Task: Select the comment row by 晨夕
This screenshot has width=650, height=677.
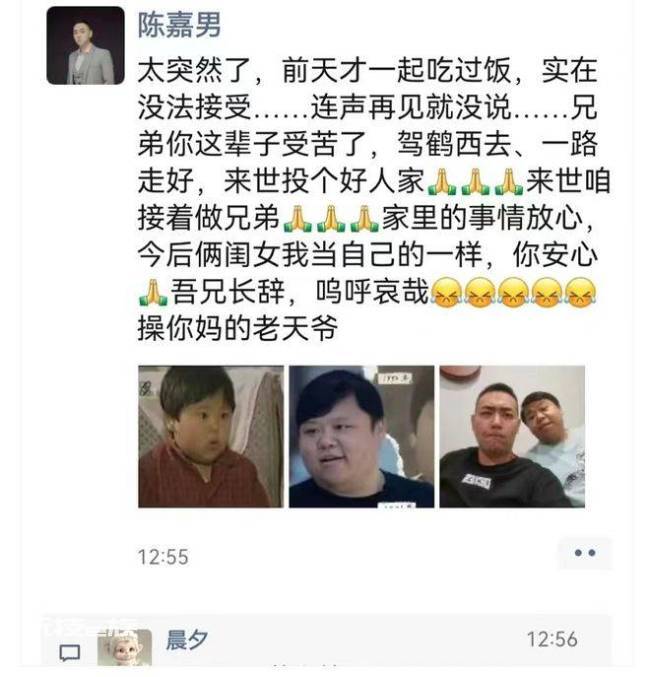Action: pos(327,640)
